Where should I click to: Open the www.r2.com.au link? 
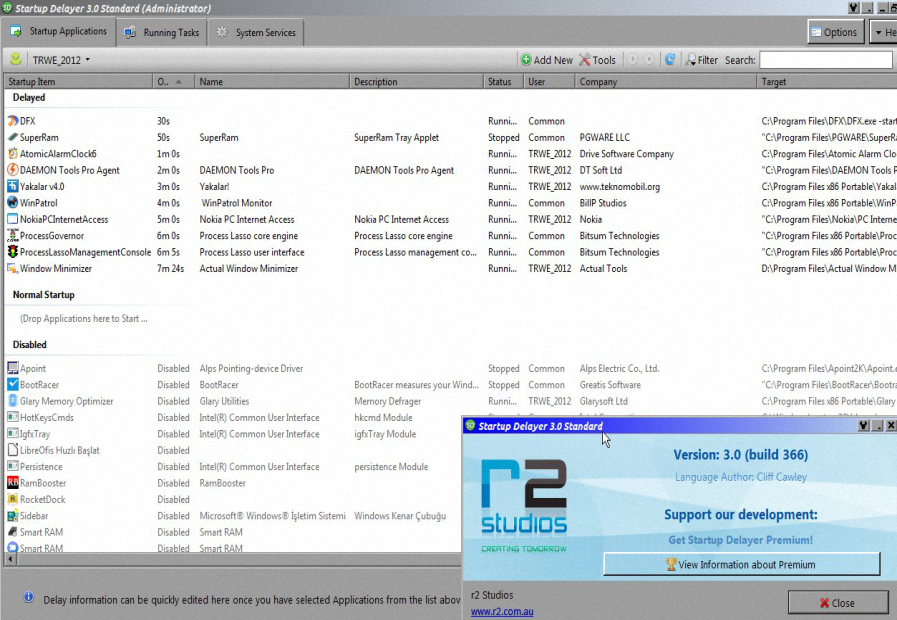[x=502, y=611]
